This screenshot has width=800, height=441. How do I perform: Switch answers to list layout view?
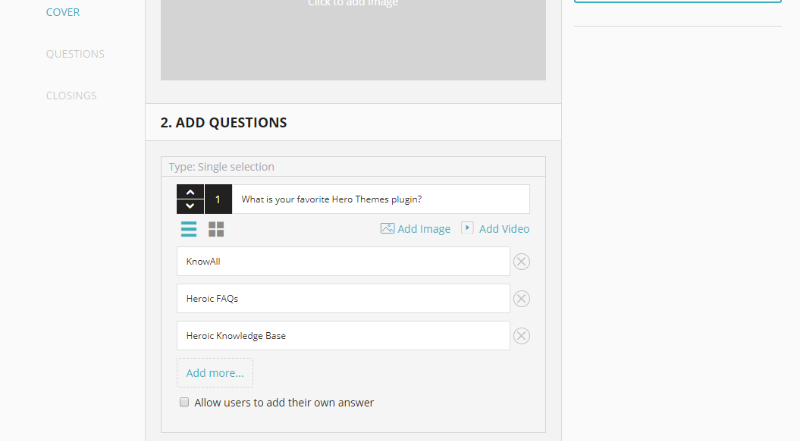pos(188,229)
